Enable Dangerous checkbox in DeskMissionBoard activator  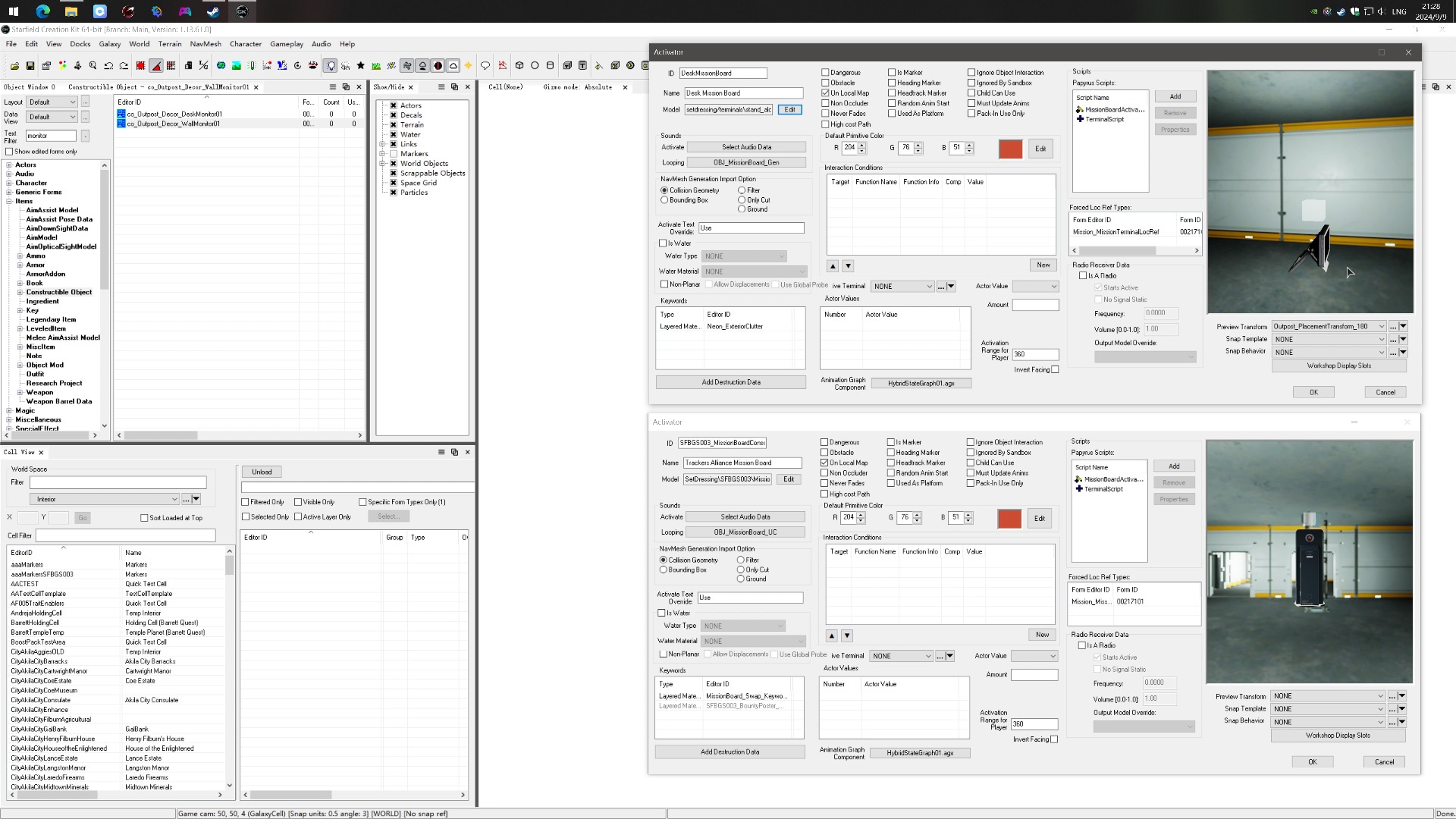point(825,73)
